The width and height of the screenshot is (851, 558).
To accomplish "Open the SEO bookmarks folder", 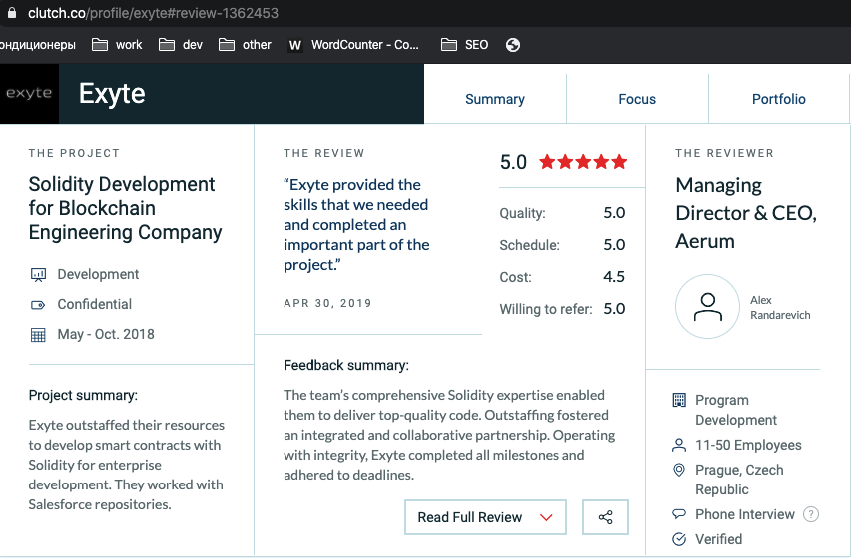I will pos(465,45).
